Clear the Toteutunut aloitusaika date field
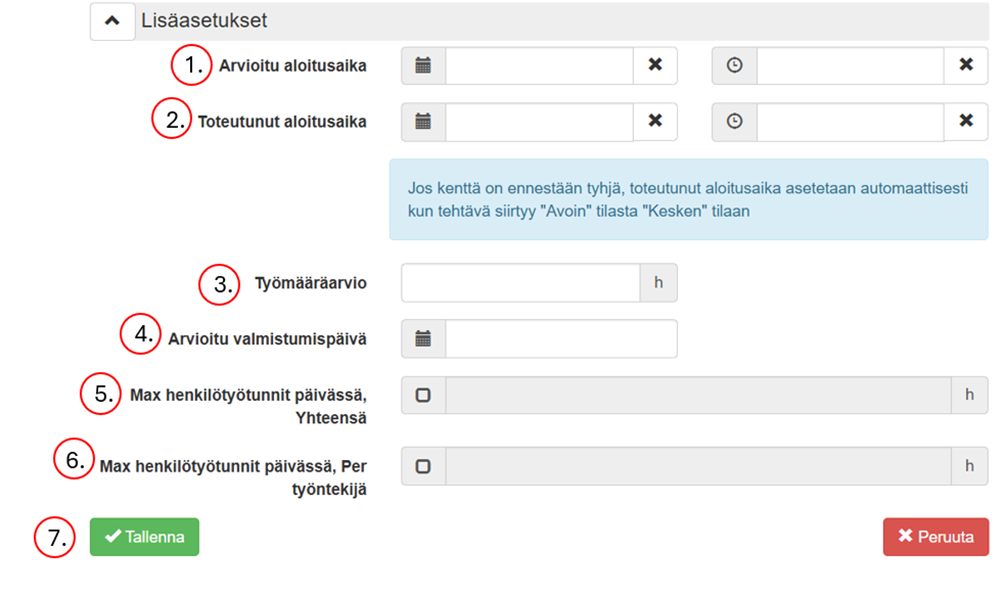Image resolution: width=1004 pixels, height=595 pixels. coord(655,121)
